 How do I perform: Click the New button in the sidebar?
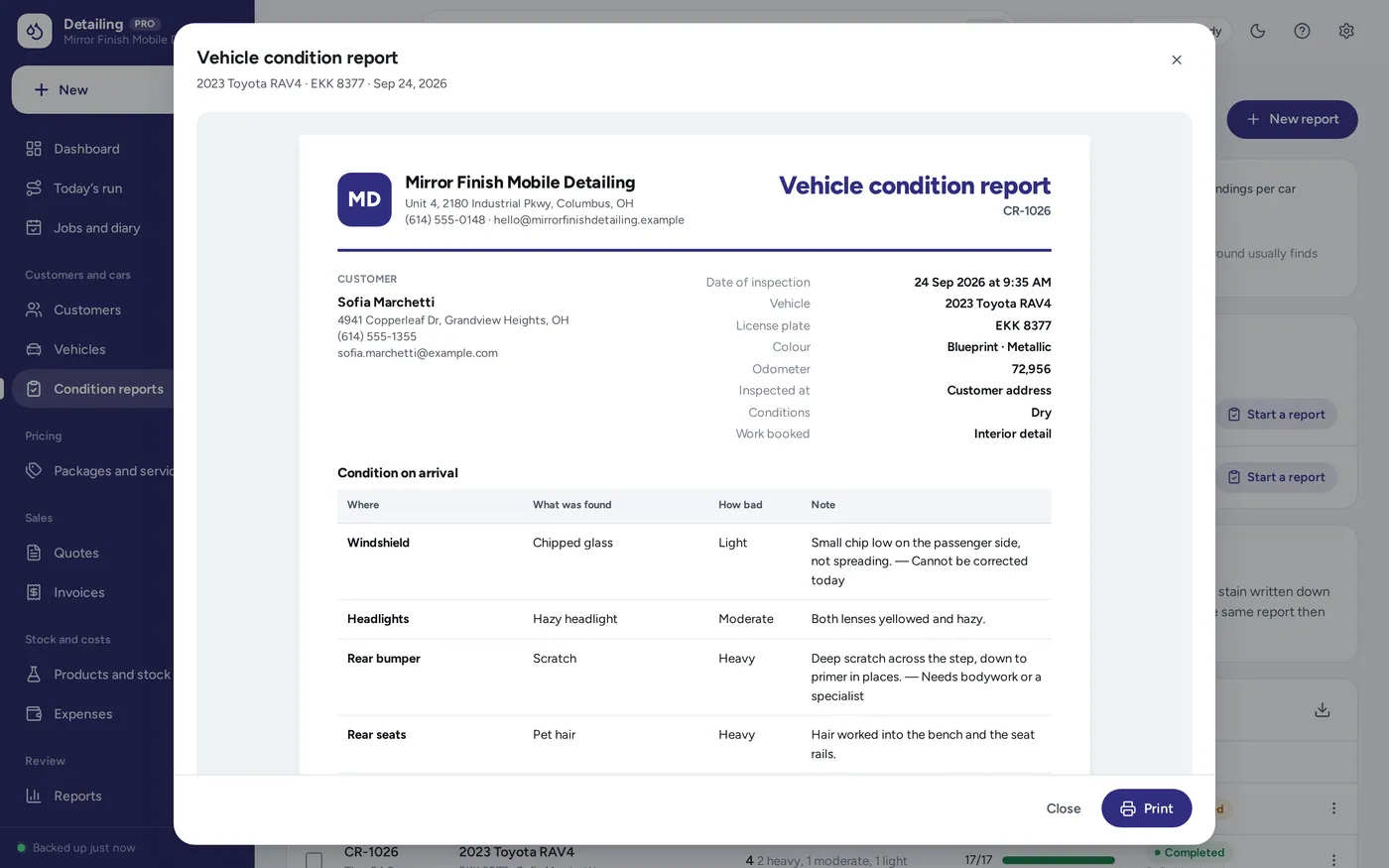[93, 90]
